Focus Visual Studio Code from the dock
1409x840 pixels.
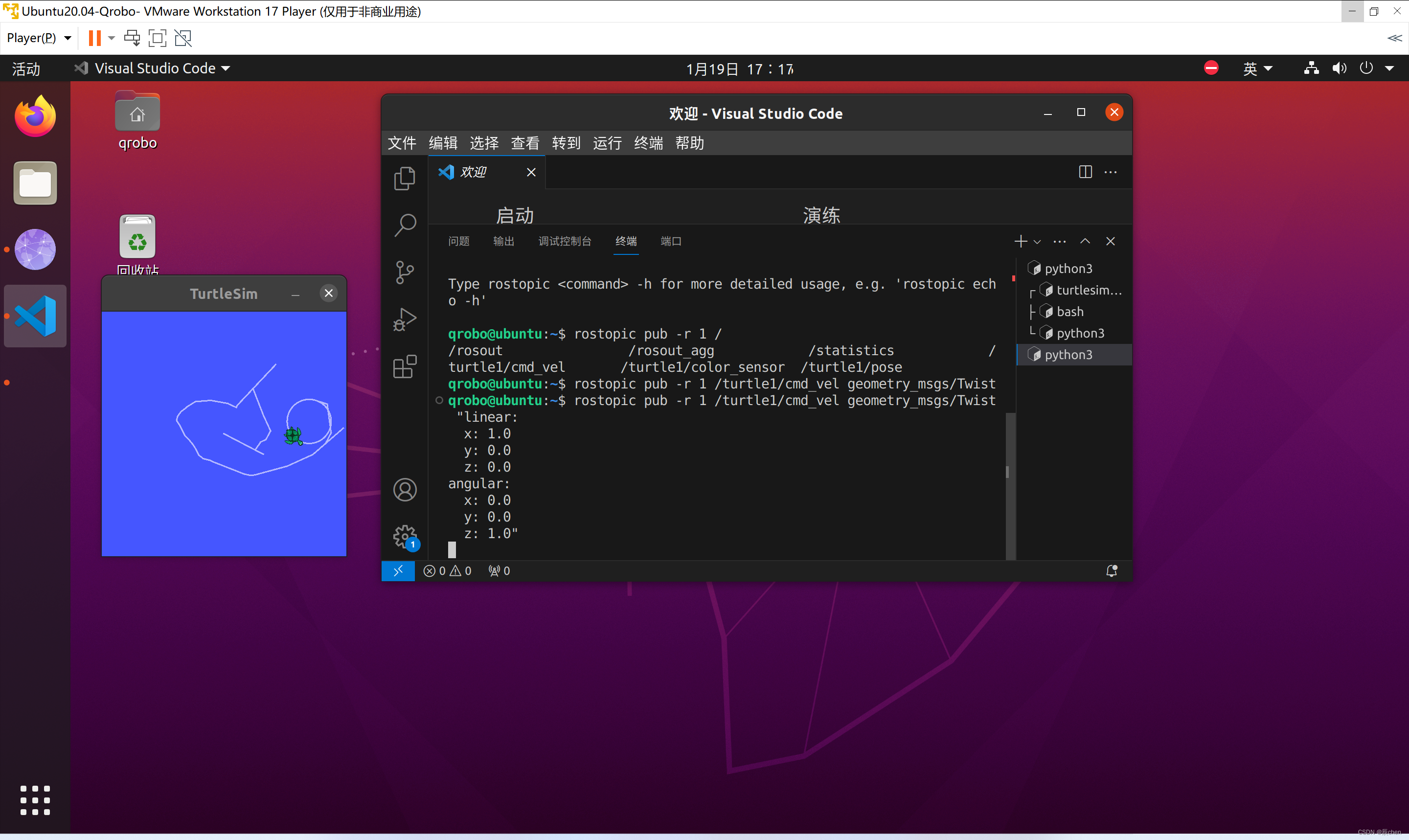[35, 316]
